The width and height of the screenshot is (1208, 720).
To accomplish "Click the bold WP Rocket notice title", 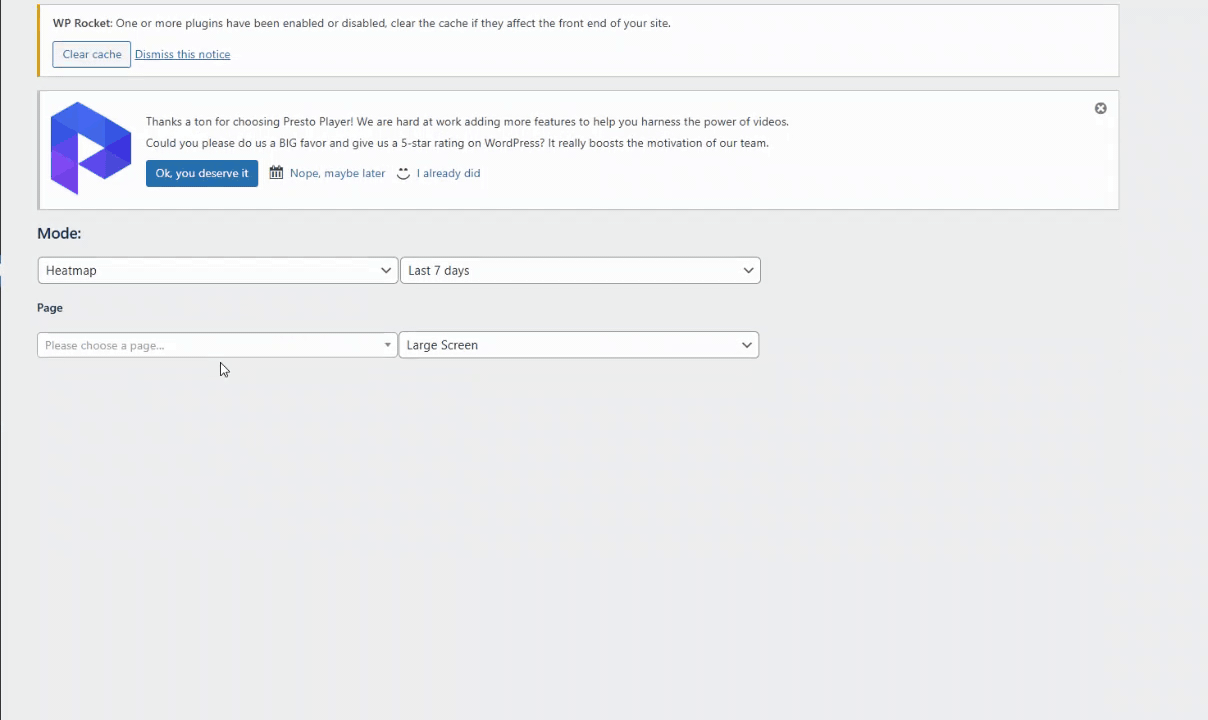I will click(82, 23).
